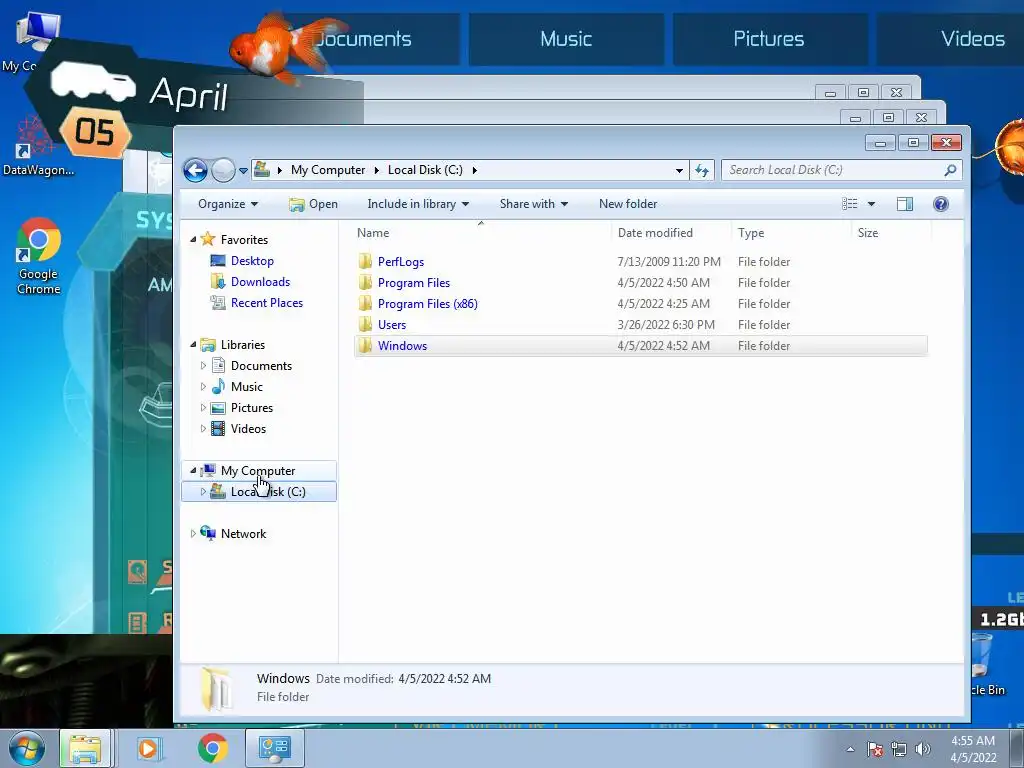The width and height of the screenshot is (1024, 768).
Task: Open the address bar history dropdown
Action: coord(679,170)
